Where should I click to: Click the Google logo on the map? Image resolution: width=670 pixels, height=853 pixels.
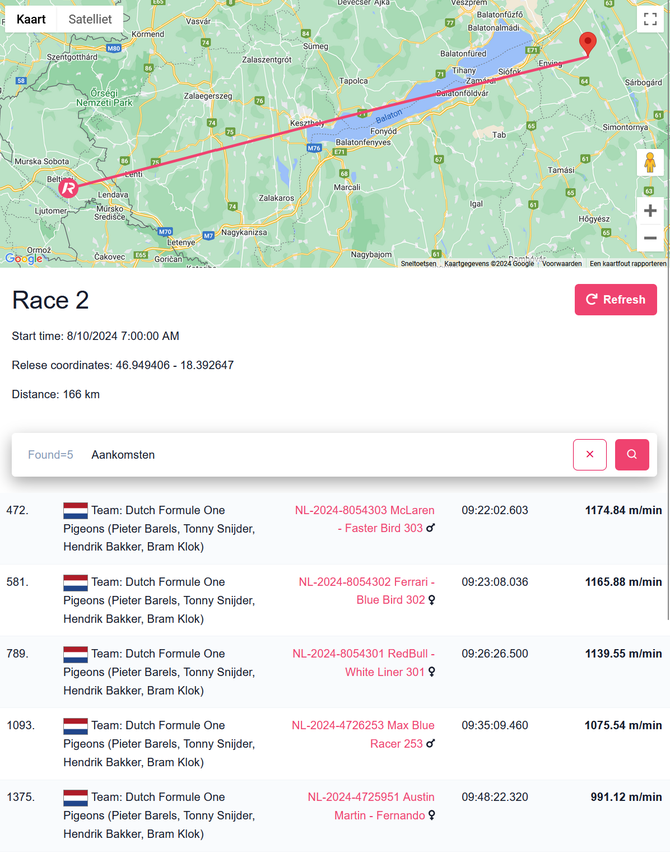point(23,259)
